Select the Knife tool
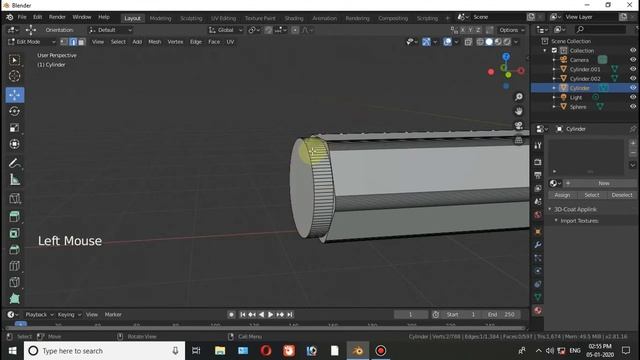 (14, 282)
